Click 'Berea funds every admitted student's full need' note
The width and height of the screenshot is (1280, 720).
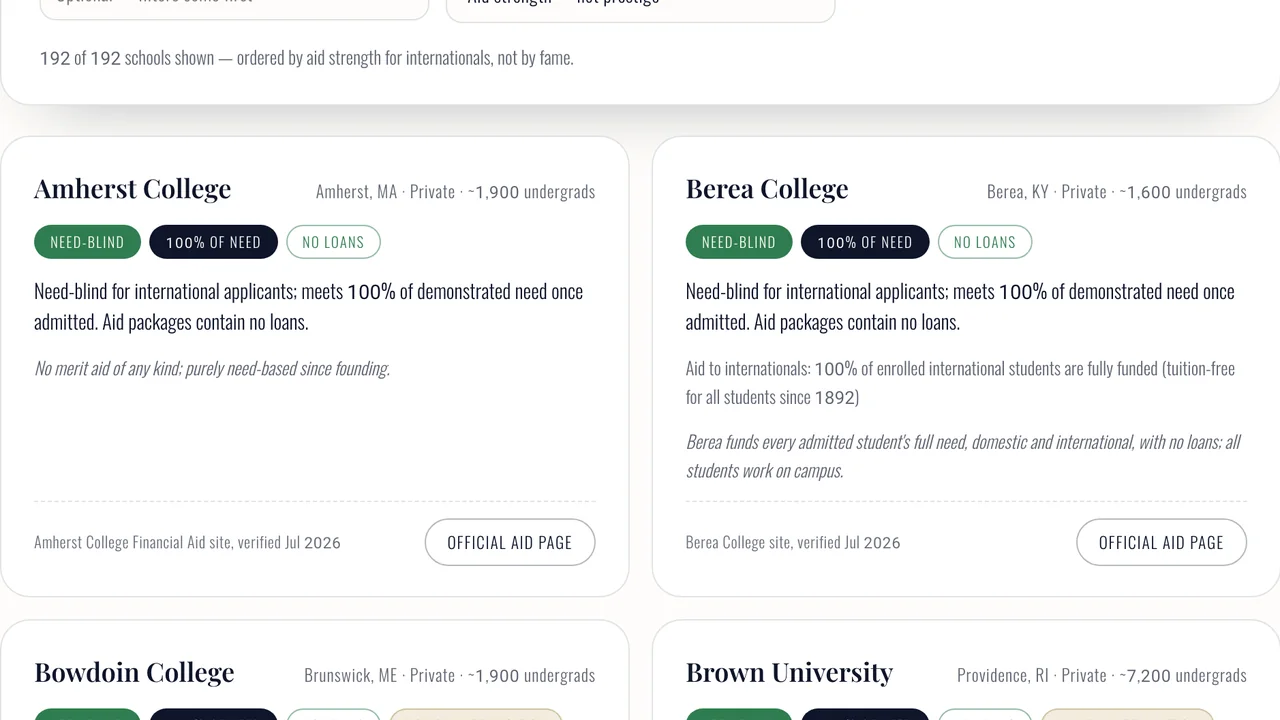[x=964, y=456]
